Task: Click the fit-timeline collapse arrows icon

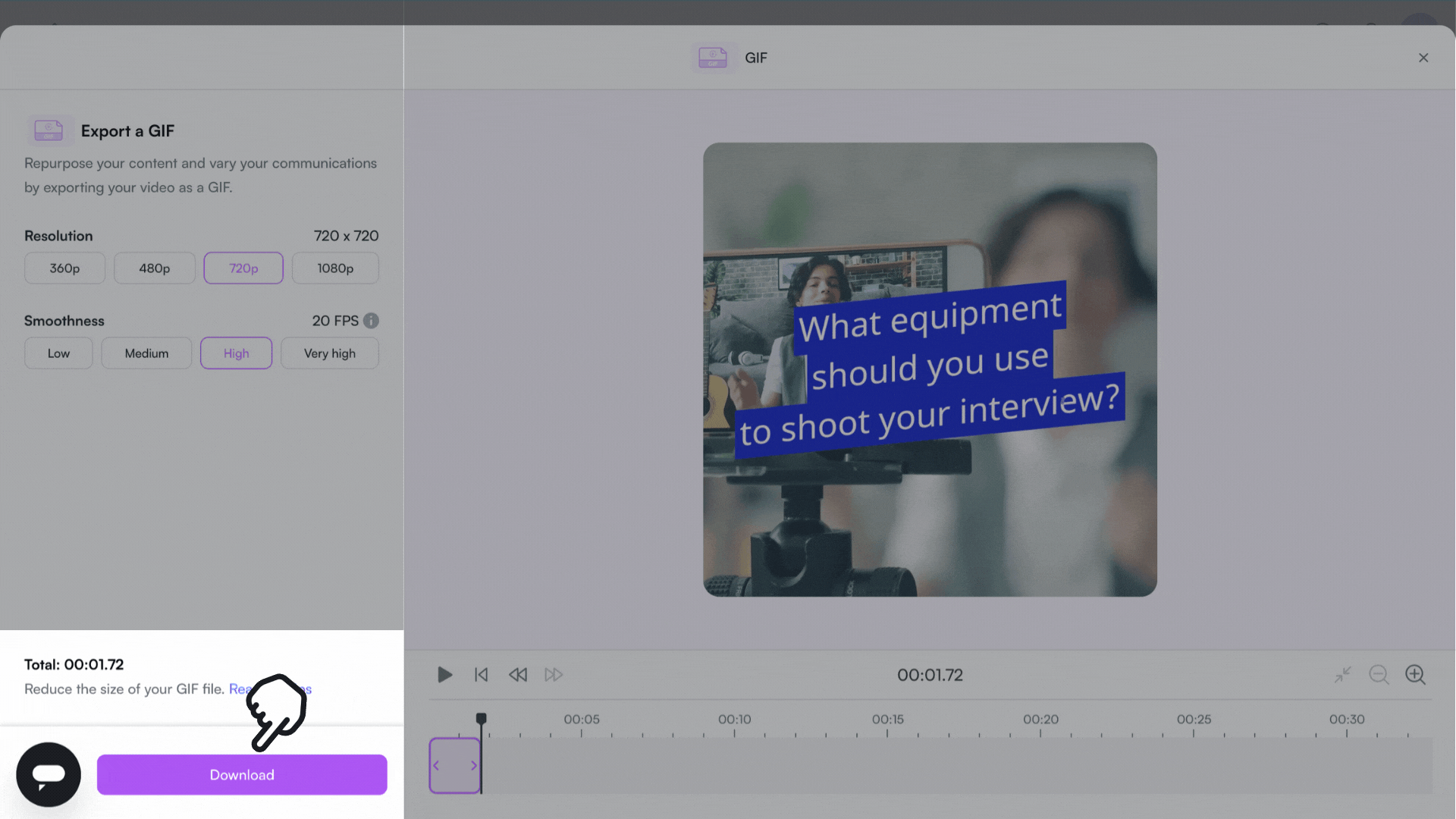Action: [x=1343, y=674]
